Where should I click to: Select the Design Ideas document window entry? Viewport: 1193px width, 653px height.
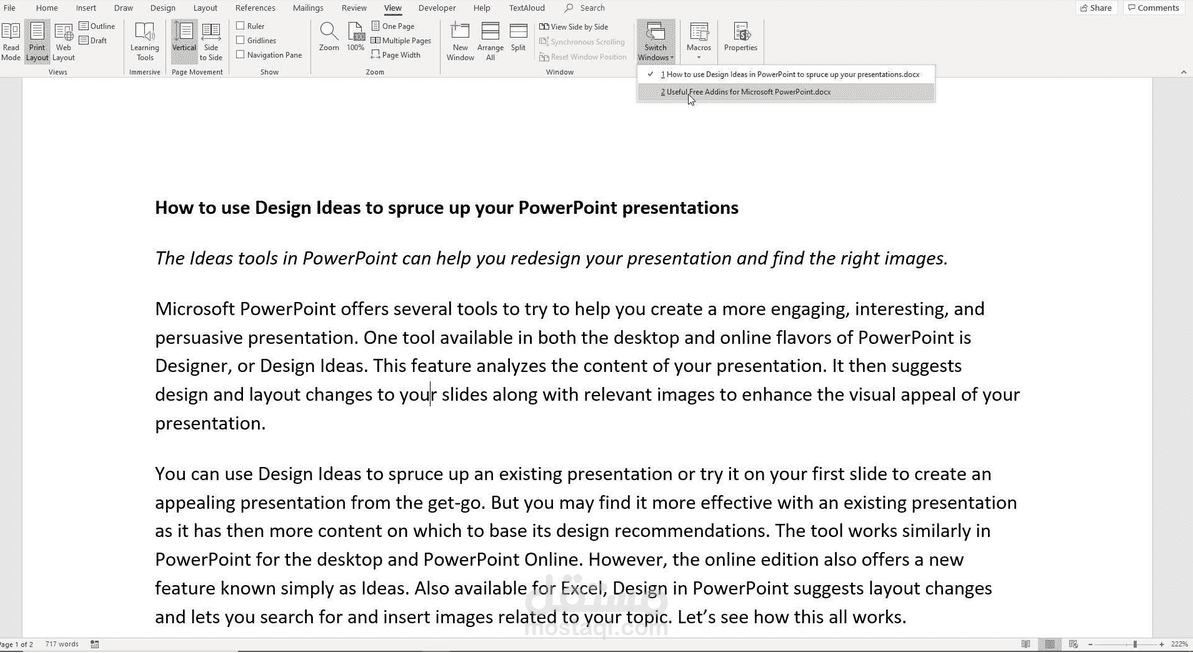pos(786,75)
